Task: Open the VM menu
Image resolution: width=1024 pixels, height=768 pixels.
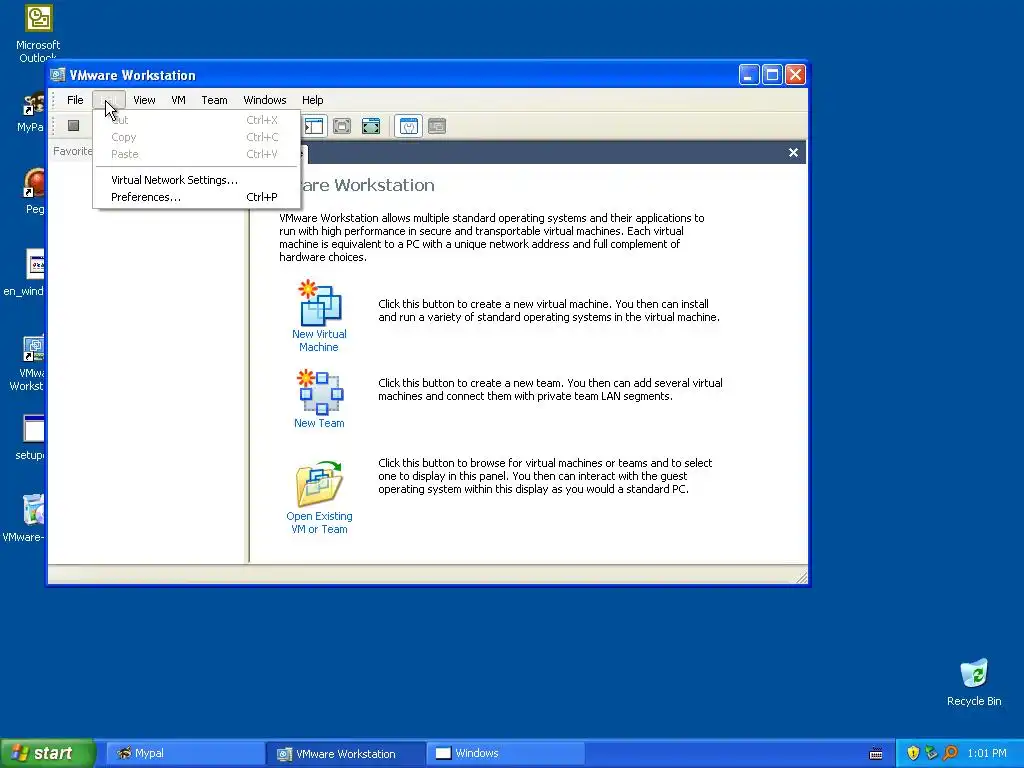Action: (178, 100)
